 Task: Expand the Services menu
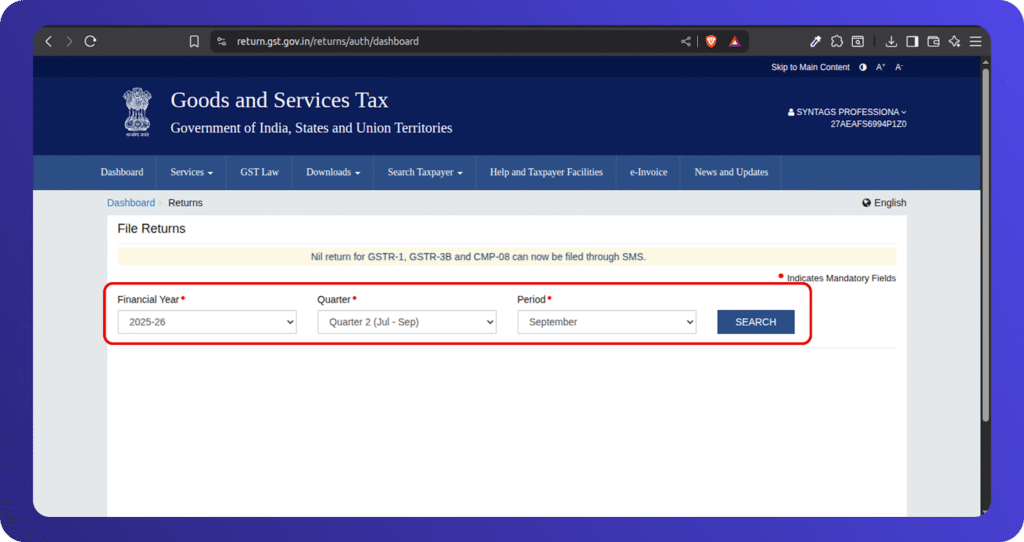[191, 172]
